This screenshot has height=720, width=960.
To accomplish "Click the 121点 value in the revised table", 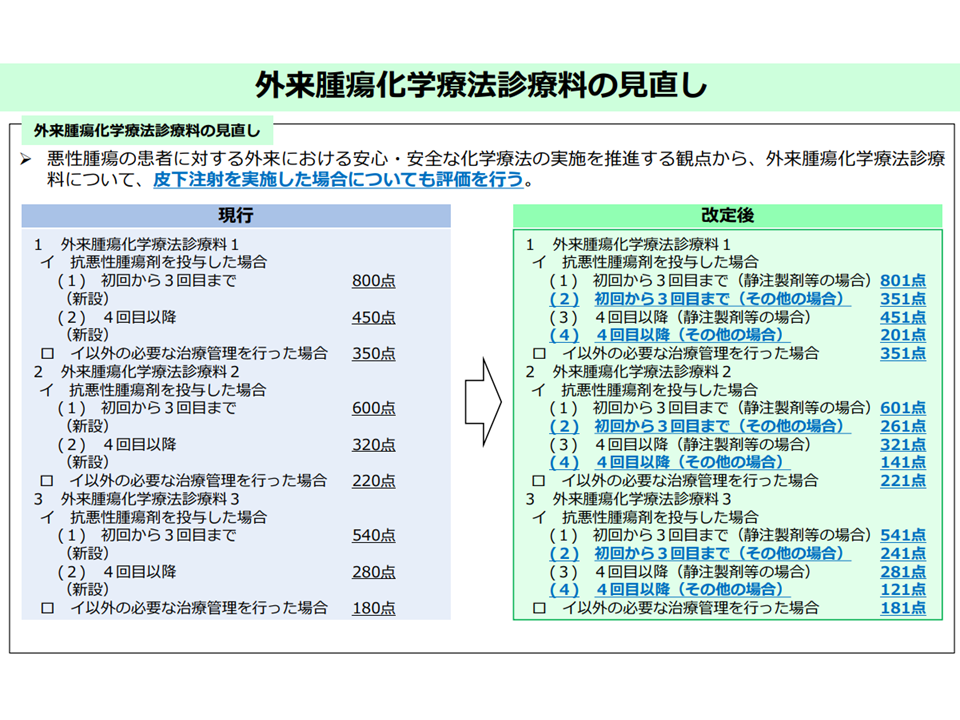I will click(903, 590).
